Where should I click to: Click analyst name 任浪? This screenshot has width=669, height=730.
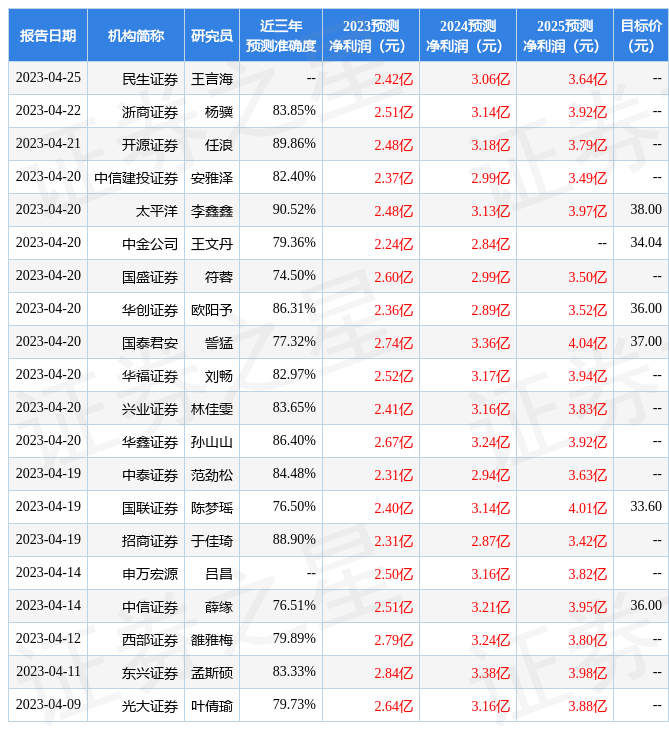click(x=219, y=145)
